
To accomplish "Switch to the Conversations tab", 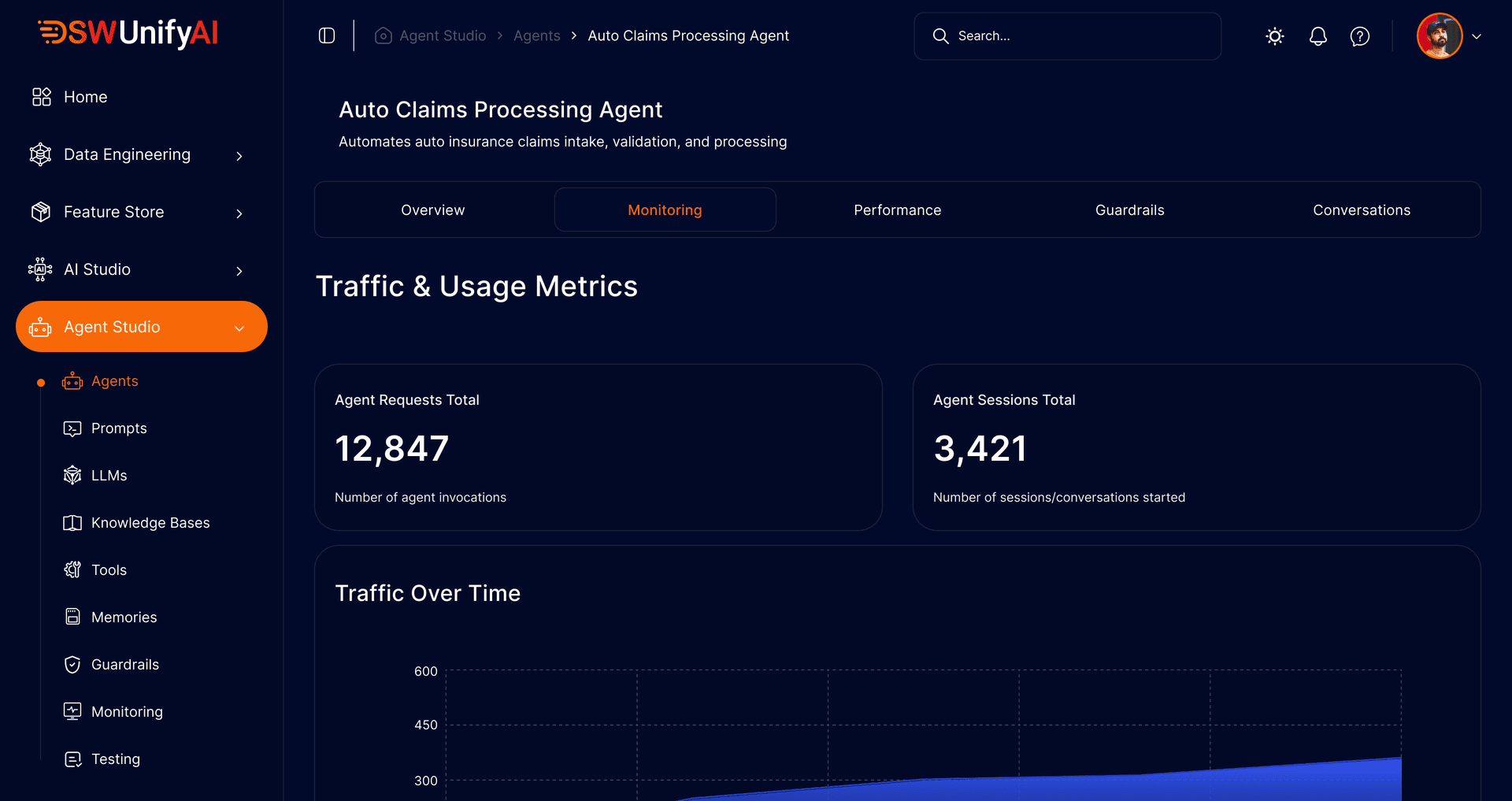I will (1361, 210).
